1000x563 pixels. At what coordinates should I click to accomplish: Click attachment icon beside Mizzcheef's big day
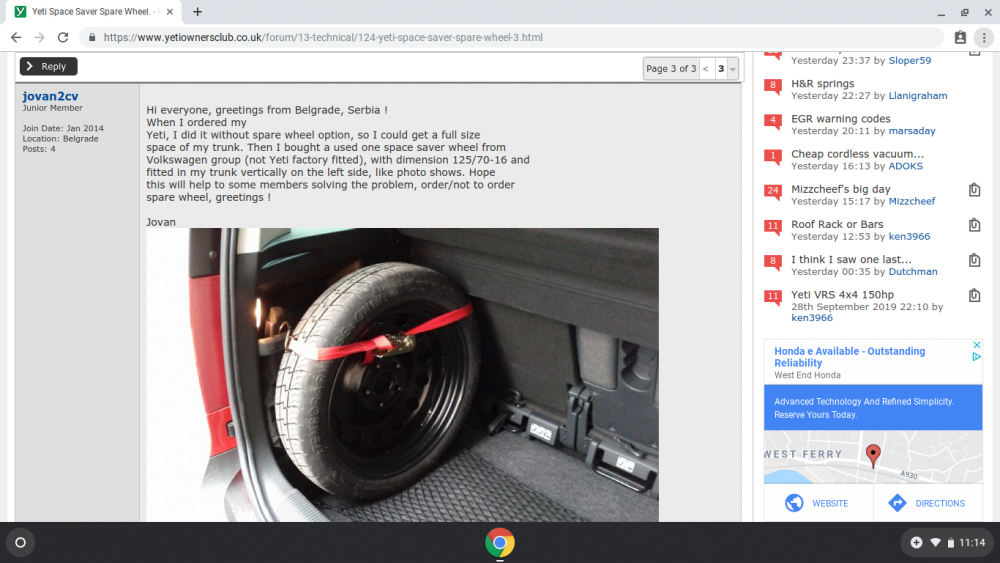point(974,189)
